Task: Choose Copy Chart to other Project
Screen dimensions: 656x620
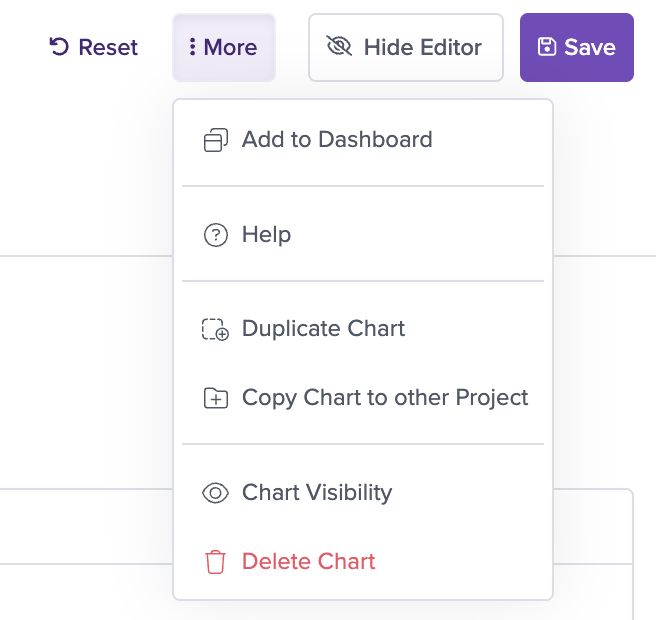Action: (x=363, y=397)
